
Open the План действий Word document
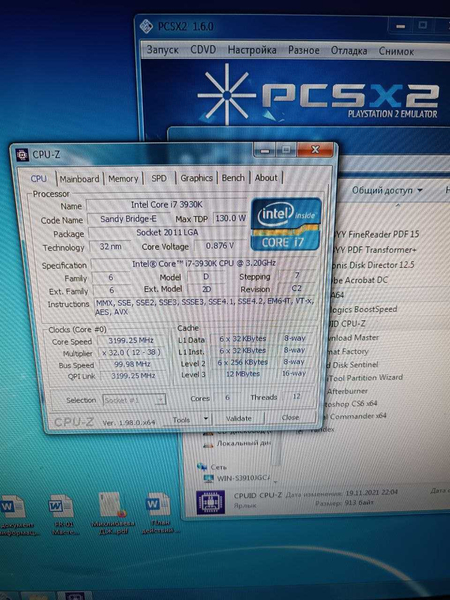click(158, 514)
